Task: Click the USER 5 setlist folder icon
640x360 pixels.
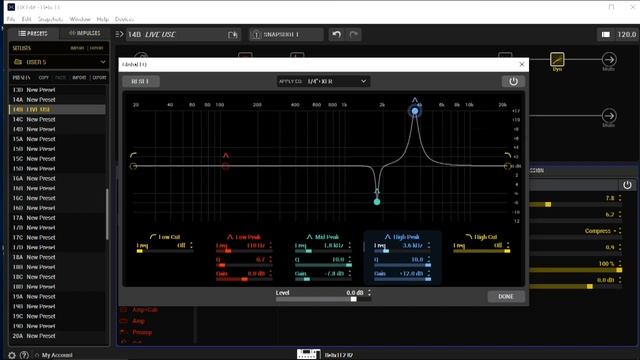Action: [18, 62]
